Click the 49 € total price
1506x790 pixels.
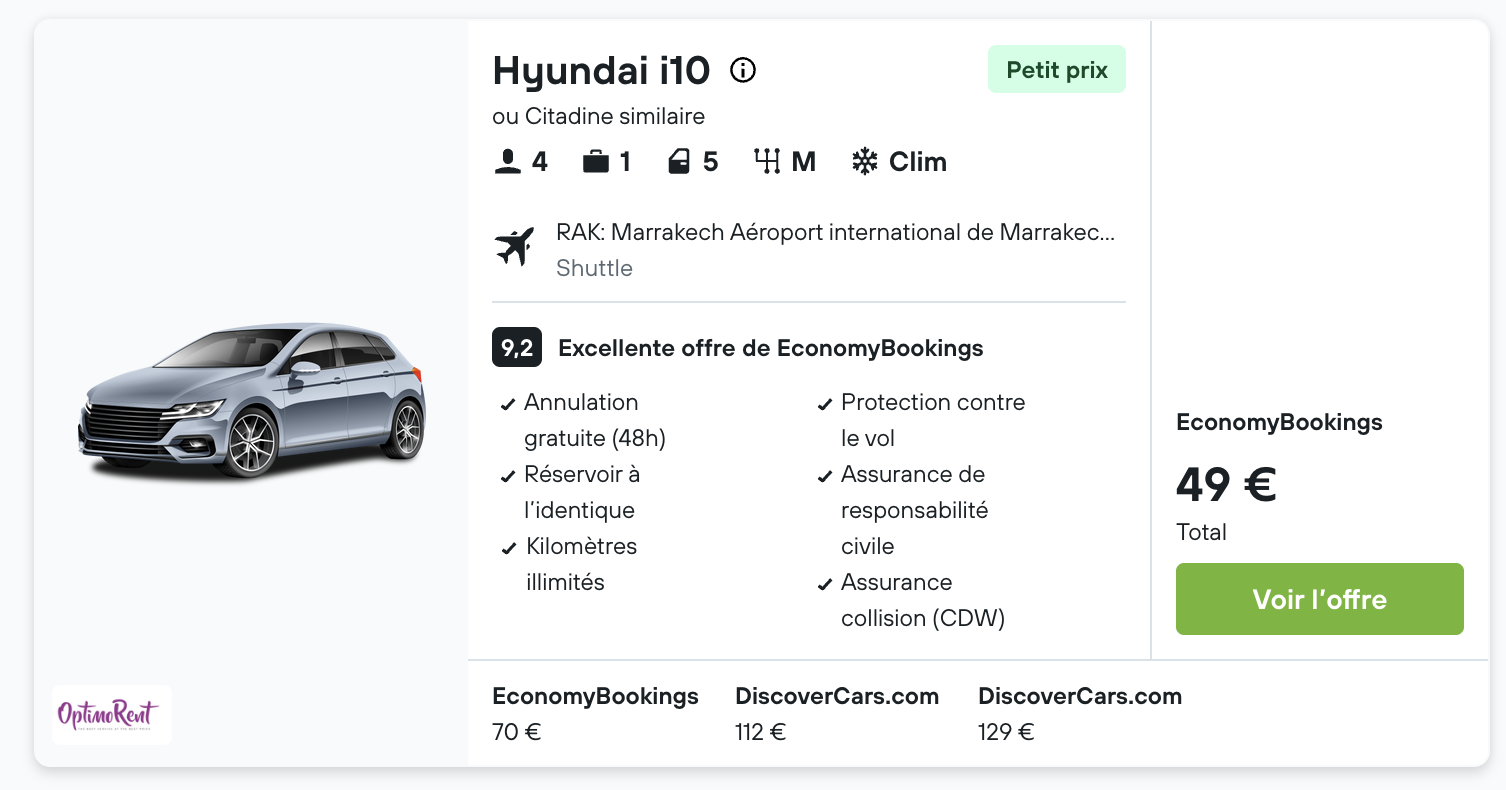click(x=1226, y=485)
